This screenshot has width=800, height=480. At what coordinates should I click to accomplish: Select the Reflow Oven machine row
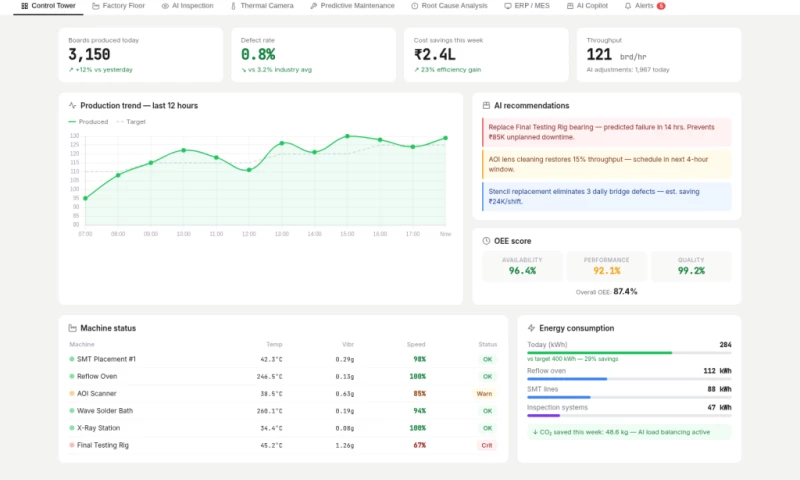[283, 376]
